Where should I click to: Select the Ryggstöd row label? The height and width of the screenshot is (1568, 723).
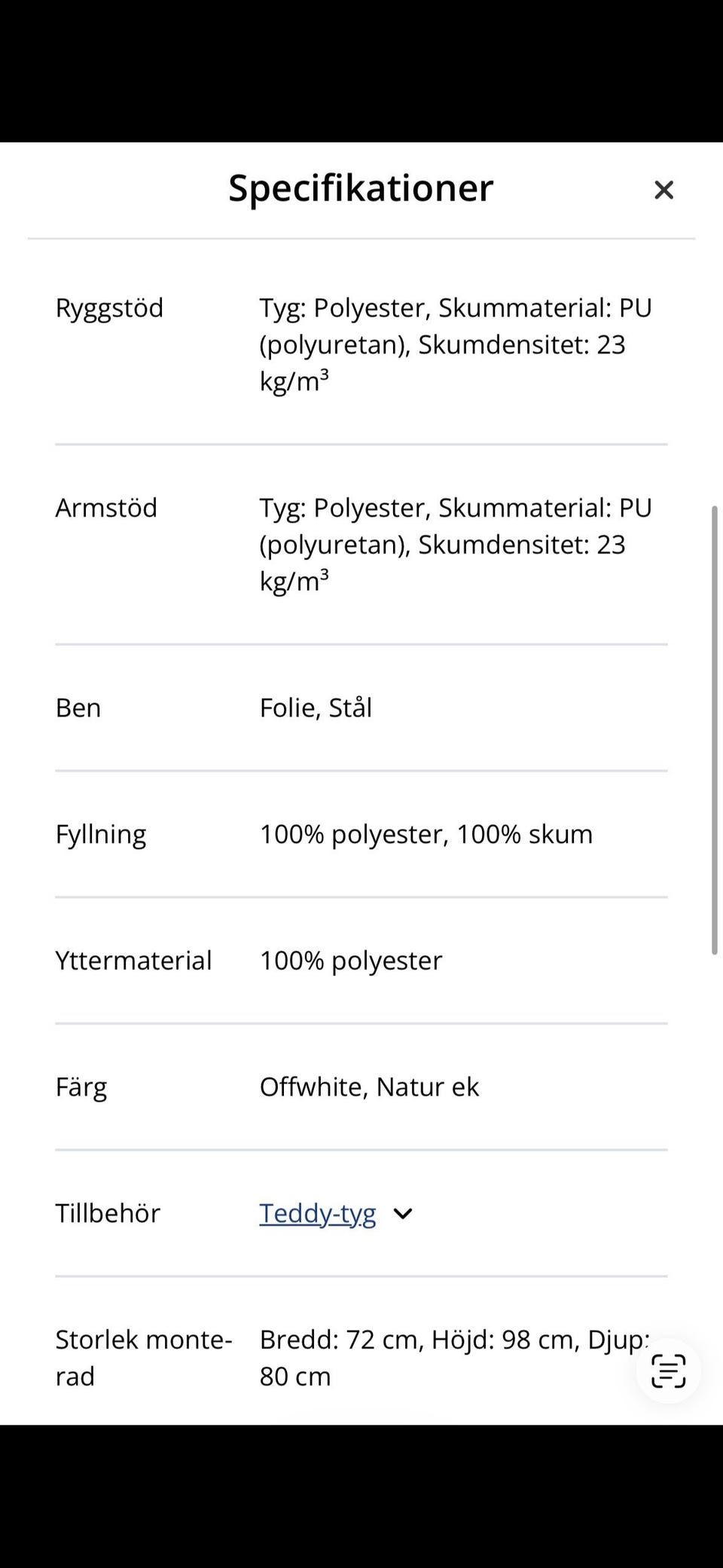point(109,308)
